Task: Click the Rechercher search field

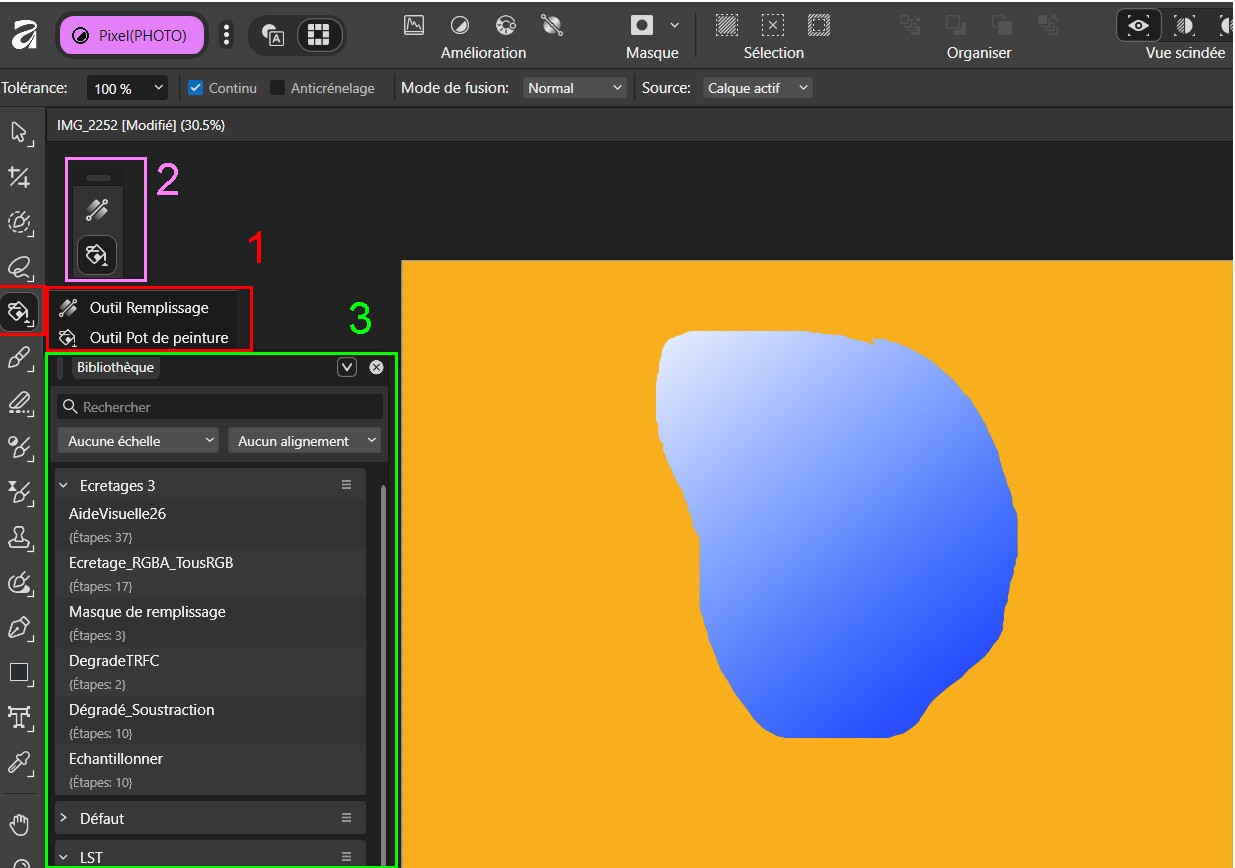Action: click(220, 407)
